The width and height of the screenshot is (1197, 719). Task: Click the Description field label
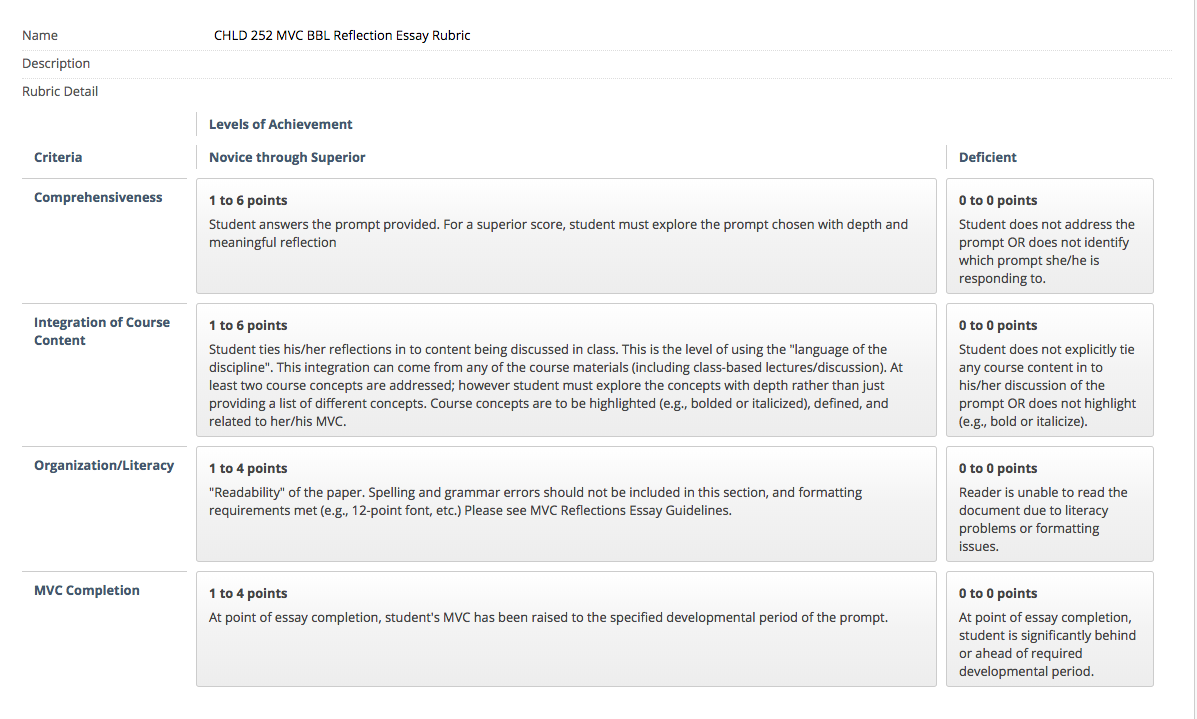tap(56, 63)
